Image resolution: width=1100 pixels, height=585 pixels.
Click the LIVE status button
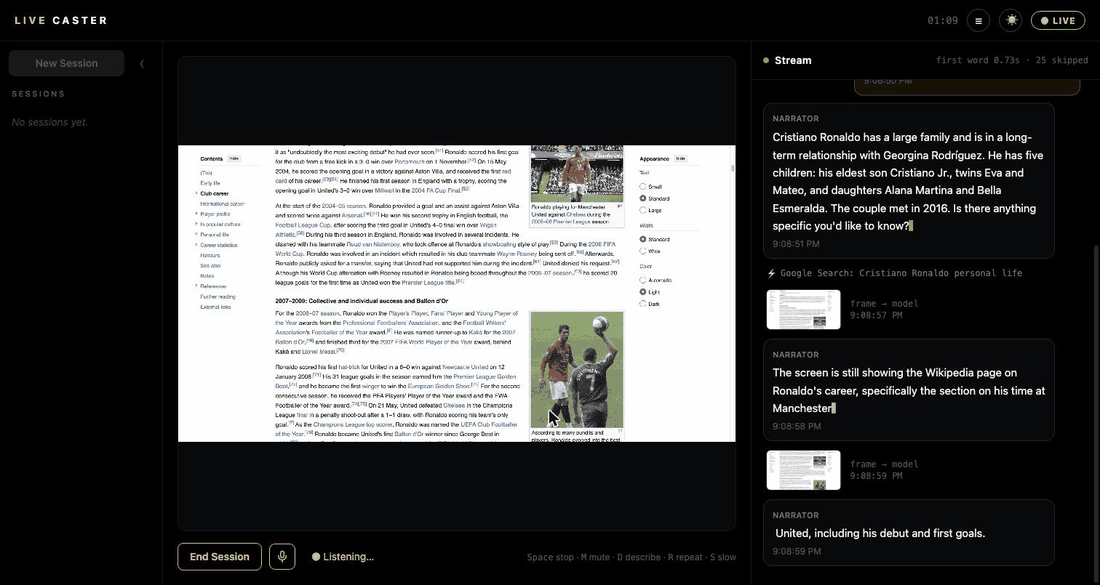click(x=1058, y=20)
